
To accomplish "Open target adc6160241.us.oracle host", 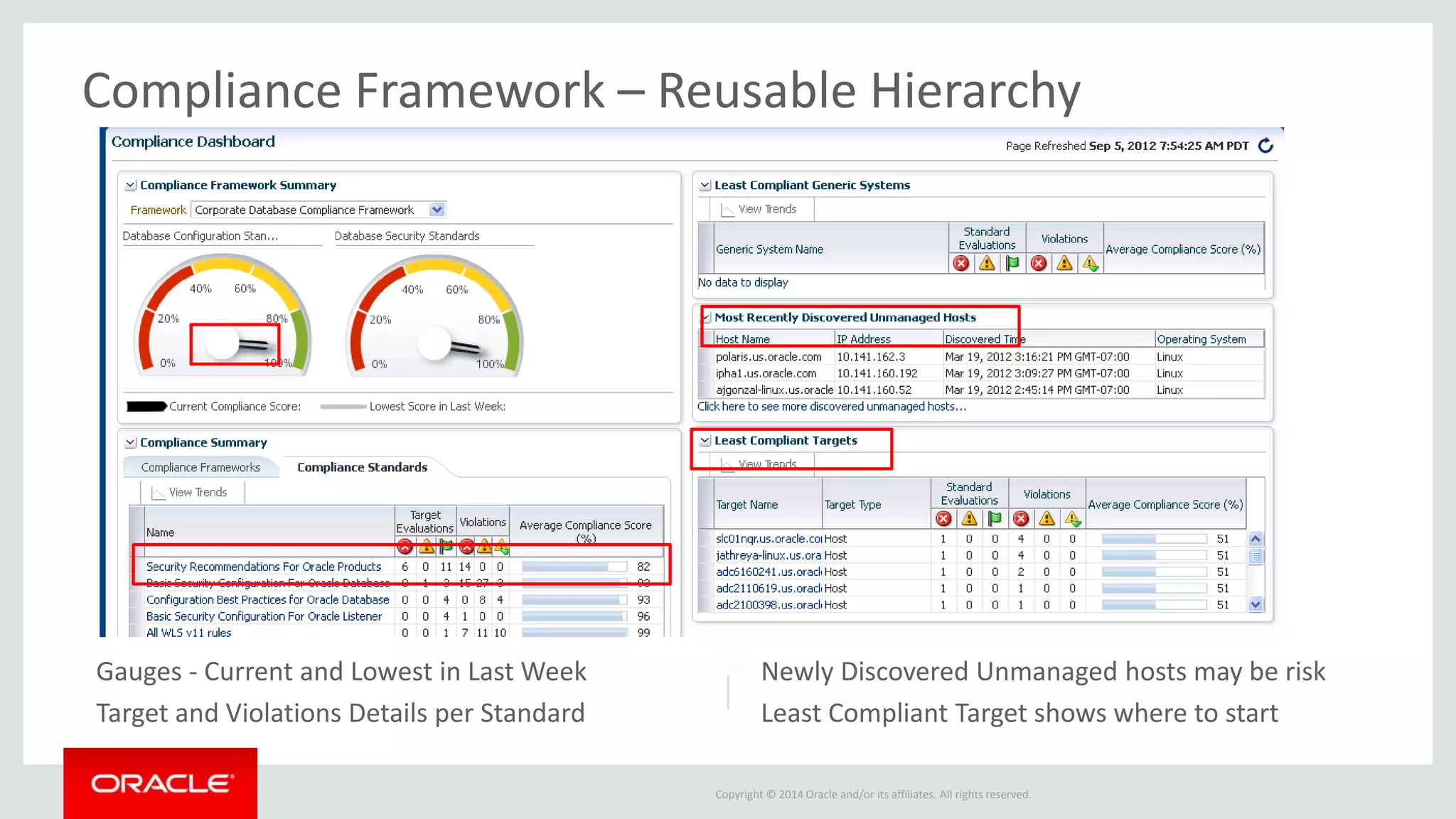I will pos(769,572).
